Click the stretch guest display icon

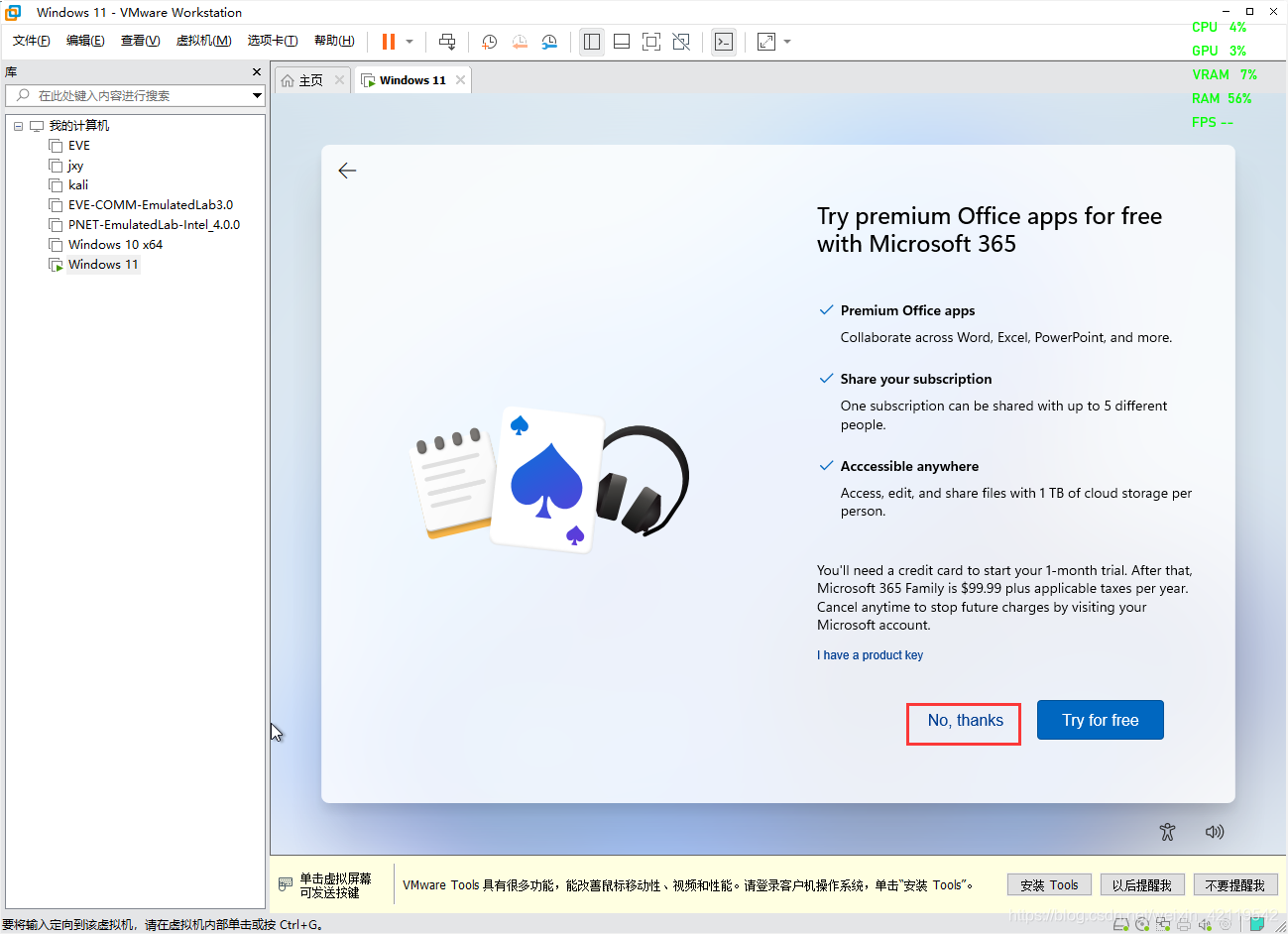point(766,42)
